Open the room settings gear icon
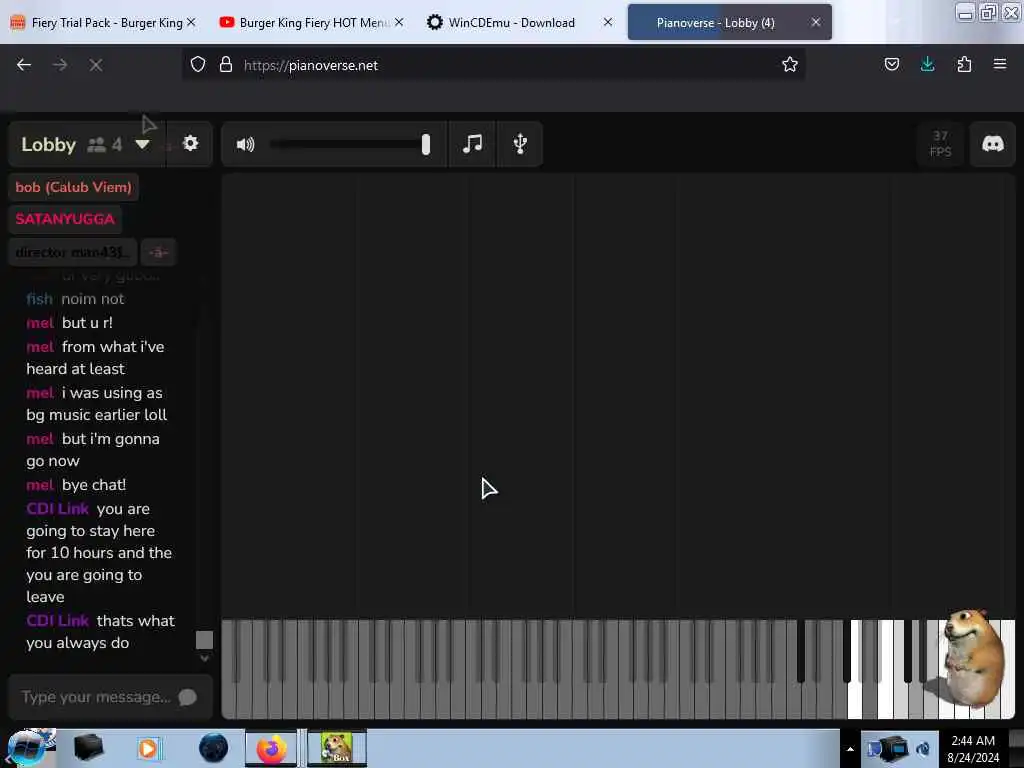Viewport: 1024px width, 768px height. [x=190, y=144]
